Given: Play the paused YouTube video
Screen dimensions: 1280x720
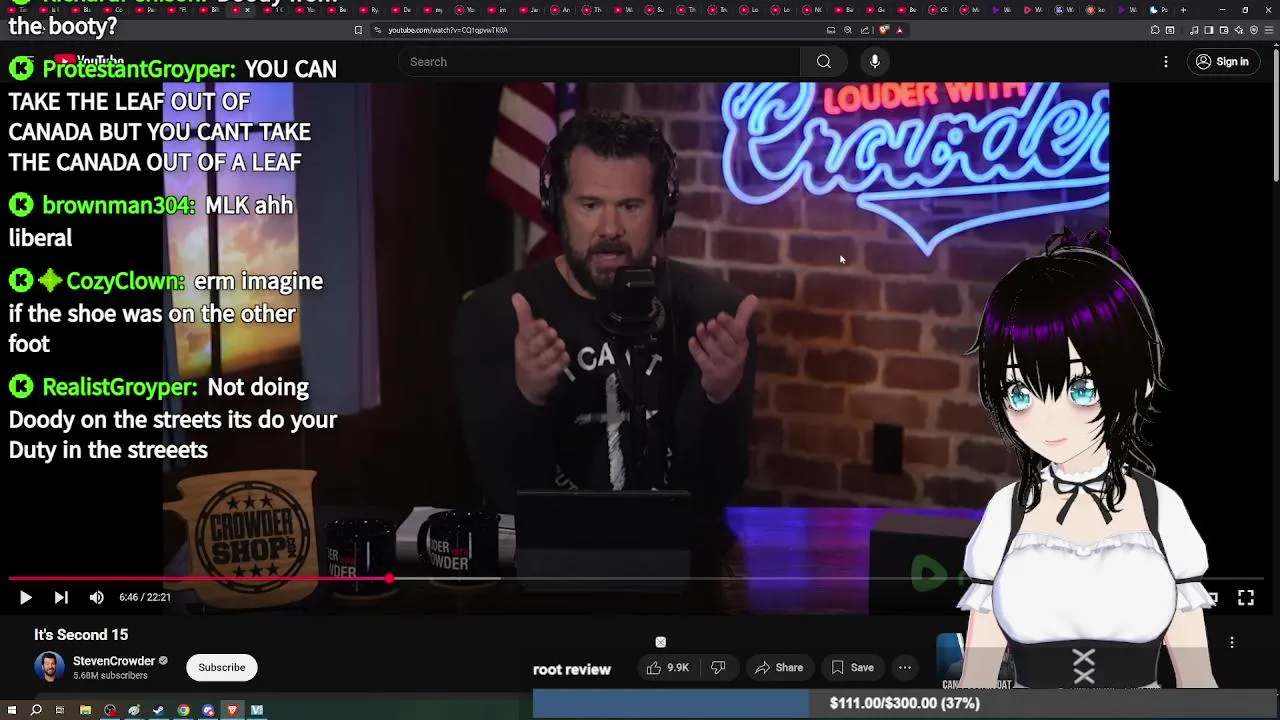Looking at the screenshot, I should 25,597.
